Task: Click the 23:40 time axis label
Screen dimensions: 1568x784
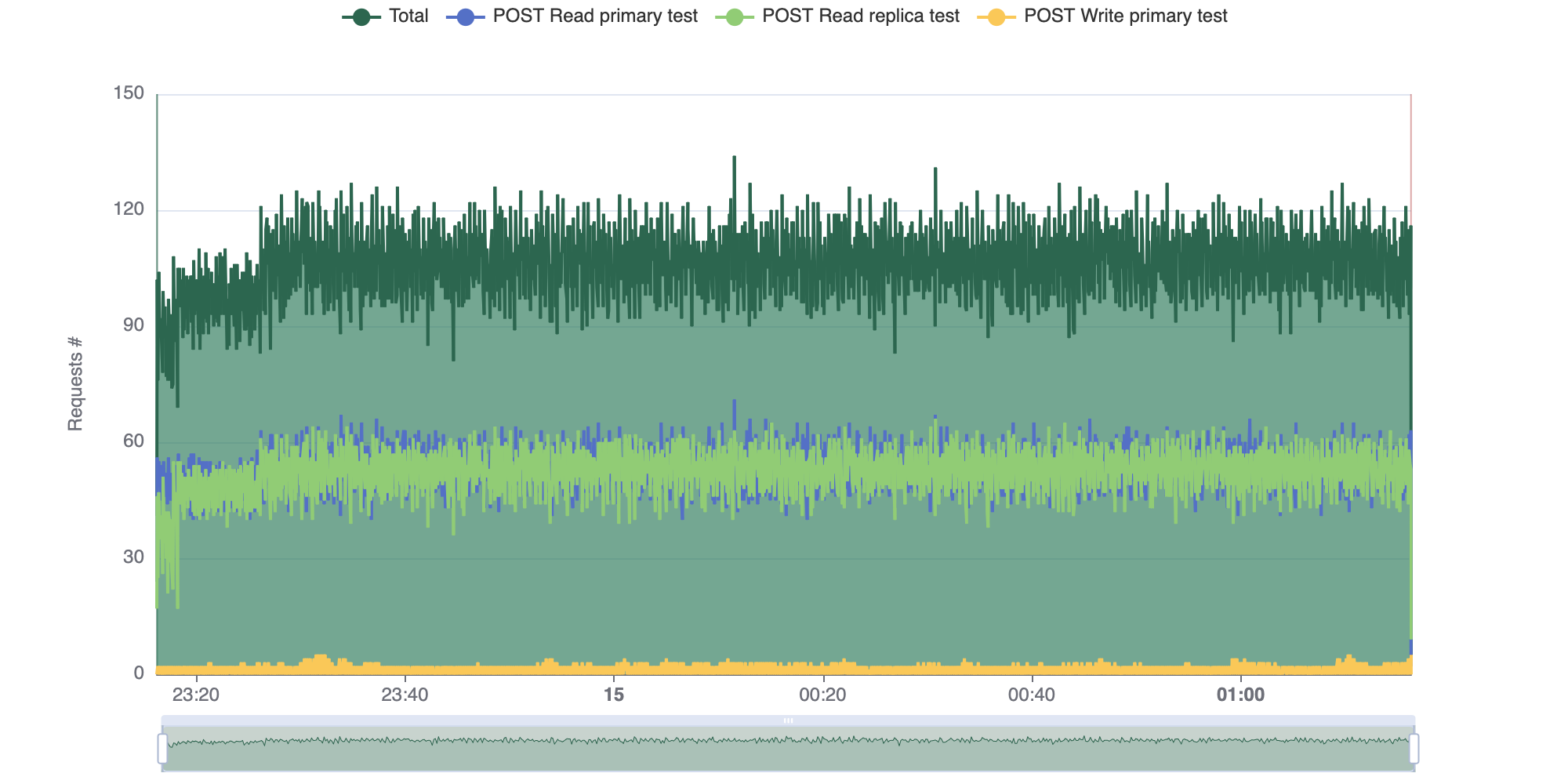Action: click(405, 695)
